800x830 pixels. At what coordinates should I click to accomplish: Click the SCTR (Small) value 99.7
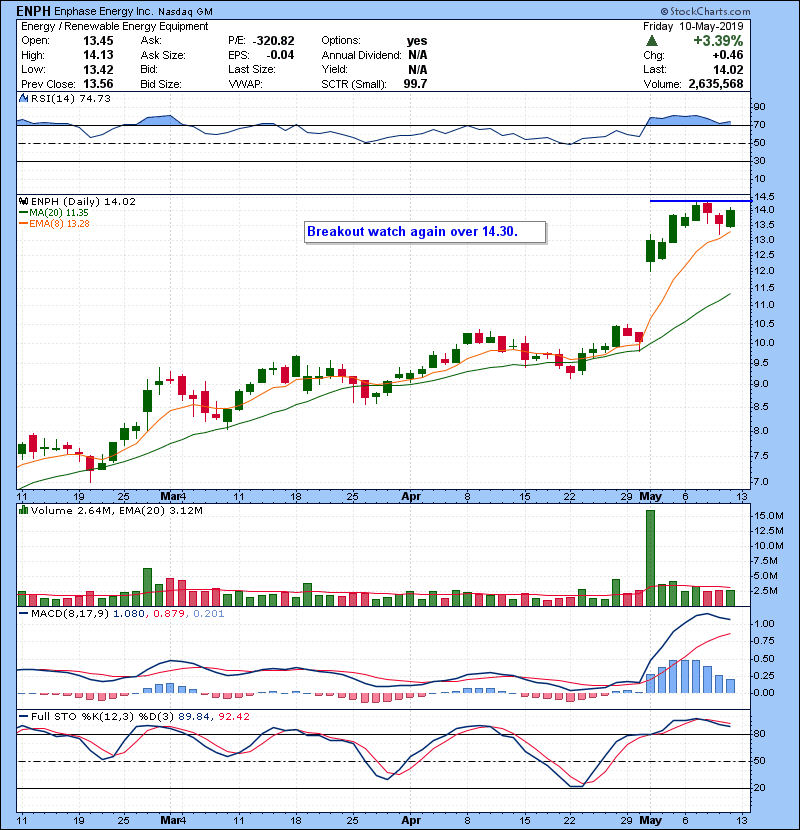tap(415, 84)
